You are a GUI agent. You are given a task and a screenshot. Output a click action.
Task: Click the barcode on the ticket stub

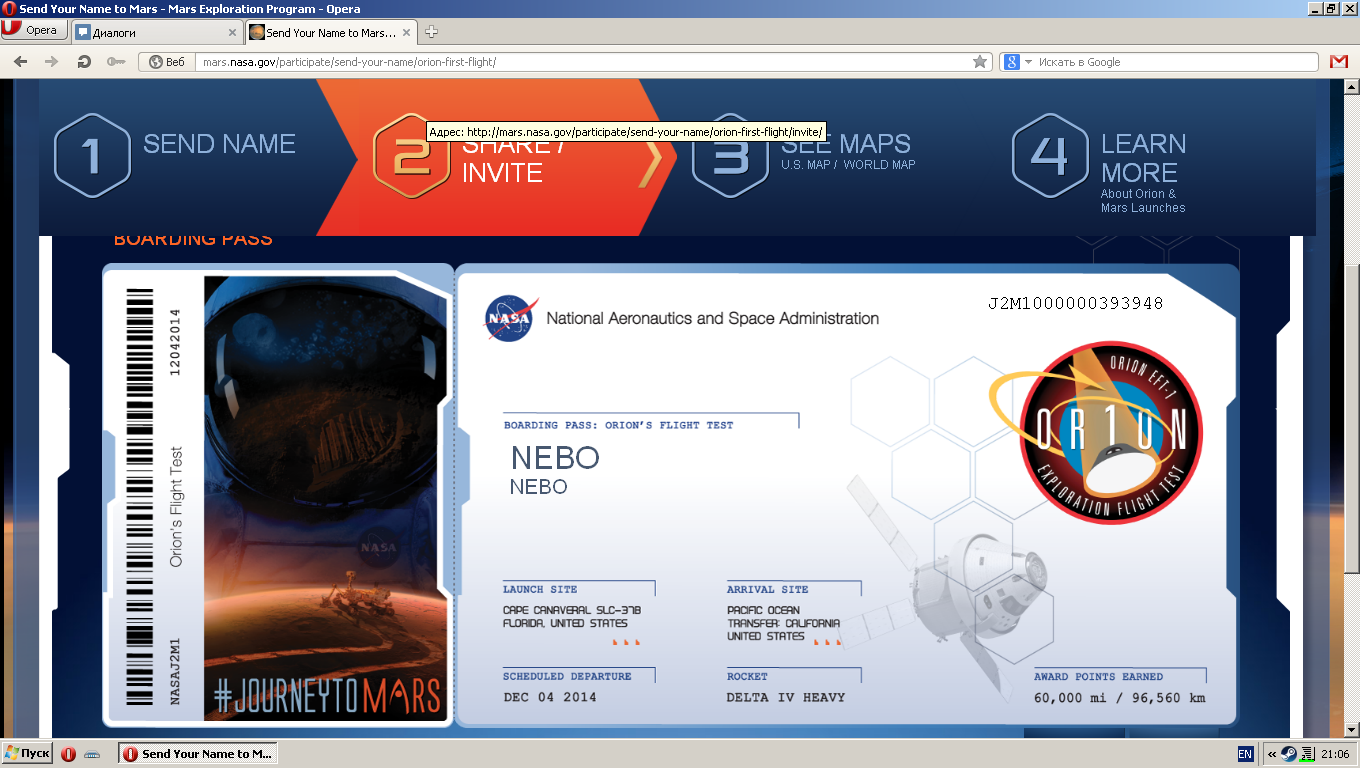(140, 497)
